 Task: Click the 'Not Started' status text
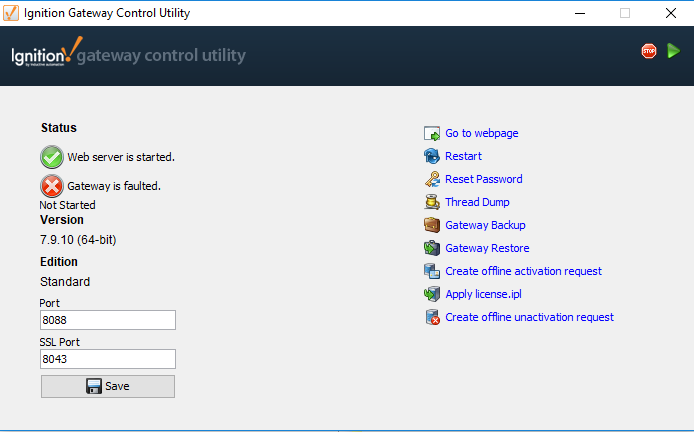point(67,205)
